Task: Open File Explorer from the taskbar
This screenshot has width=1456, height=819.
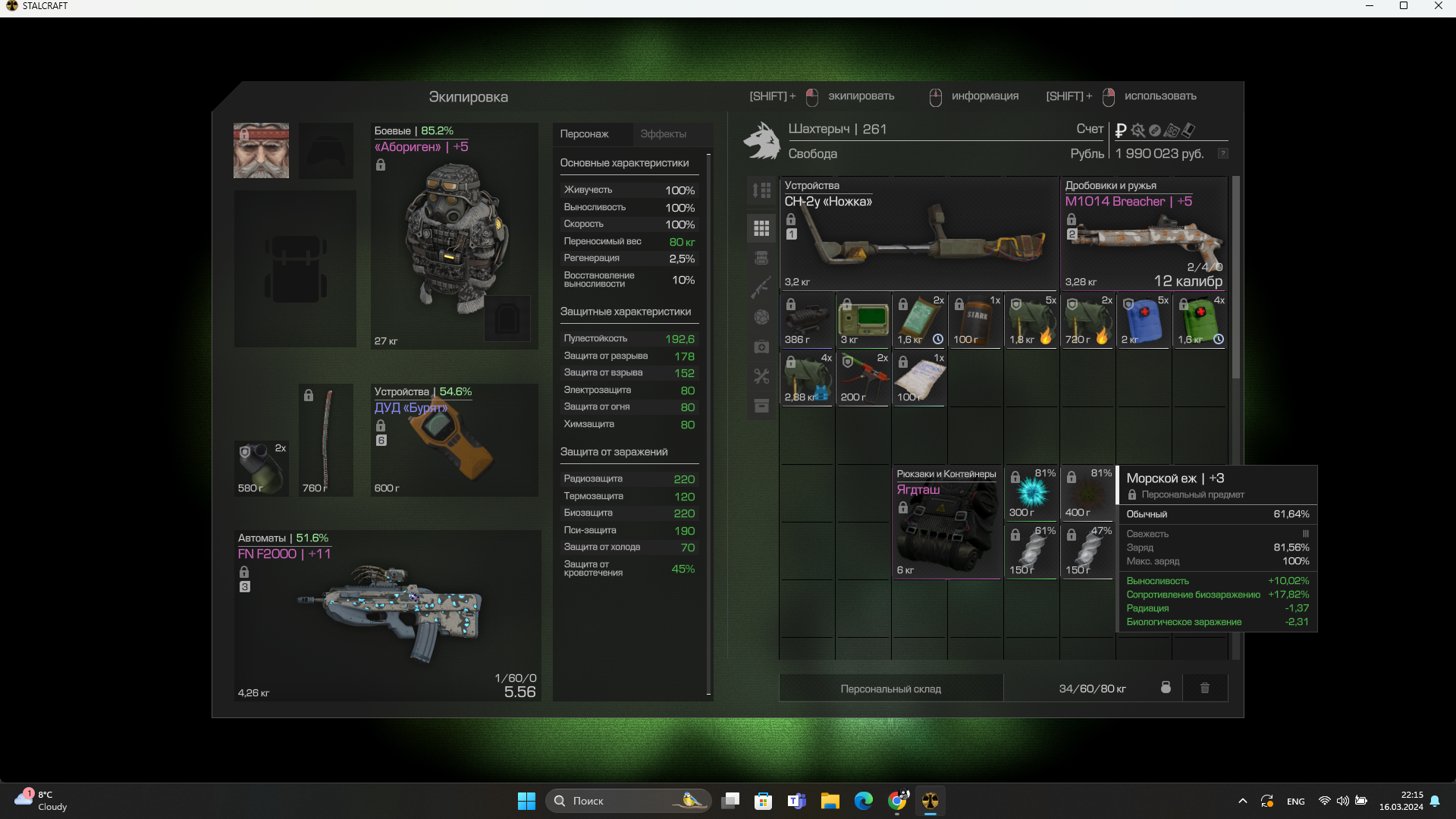Action: (x=830, y=801)
